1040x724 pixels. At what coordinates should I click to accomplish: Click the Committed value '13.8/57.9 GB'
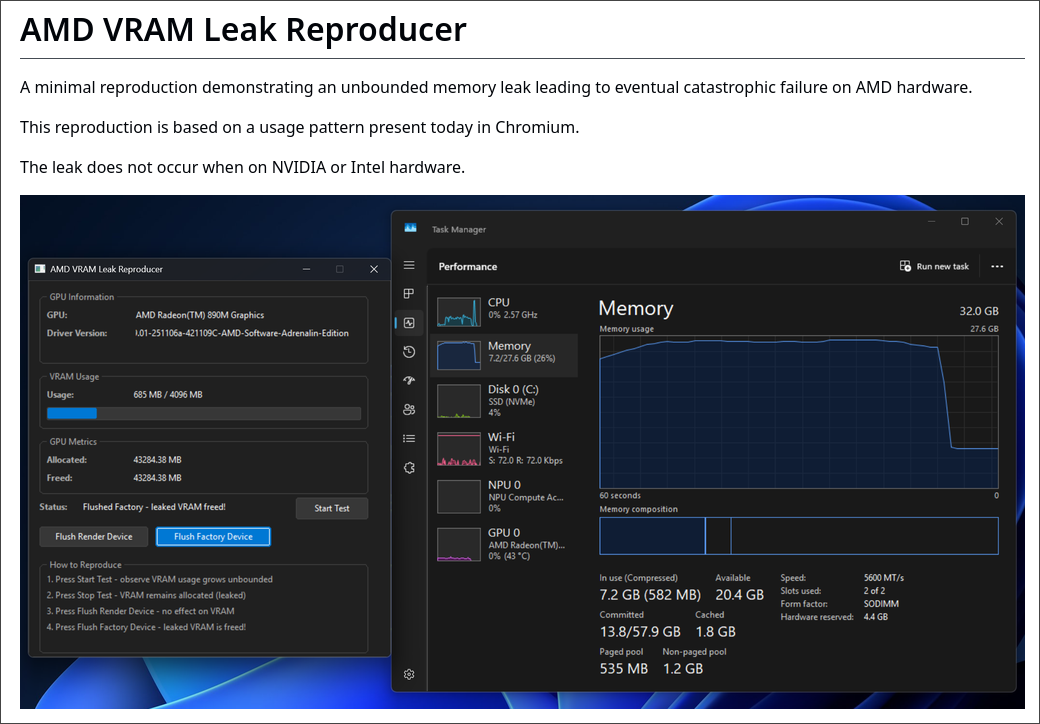pyautogui.click(x=640, y=632)
